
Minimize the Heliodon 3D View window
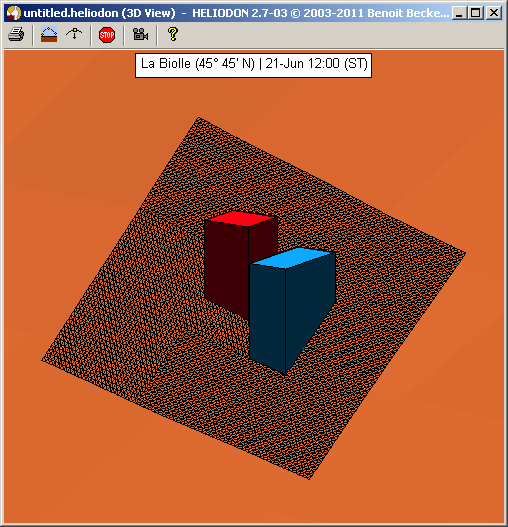[x=459, y=13]
